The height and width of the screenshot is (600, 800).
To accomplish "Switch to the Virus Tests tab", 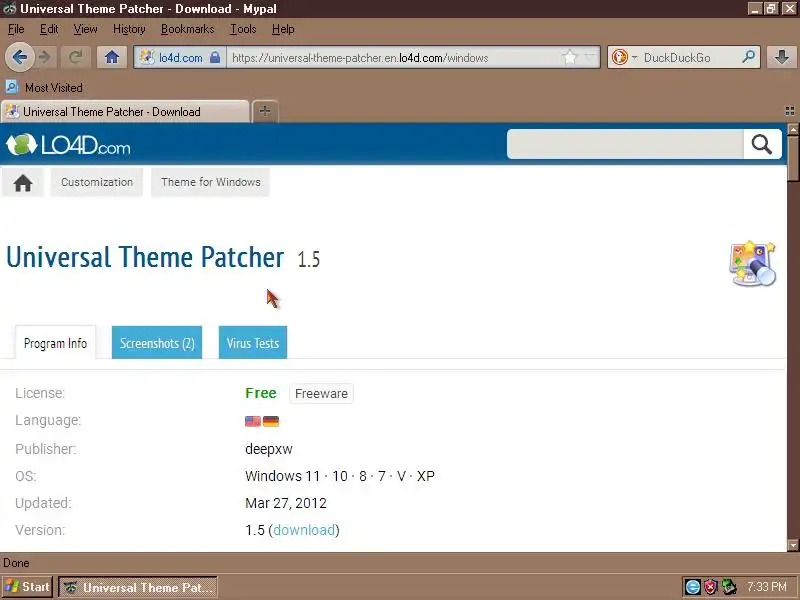I will point(253,343).
